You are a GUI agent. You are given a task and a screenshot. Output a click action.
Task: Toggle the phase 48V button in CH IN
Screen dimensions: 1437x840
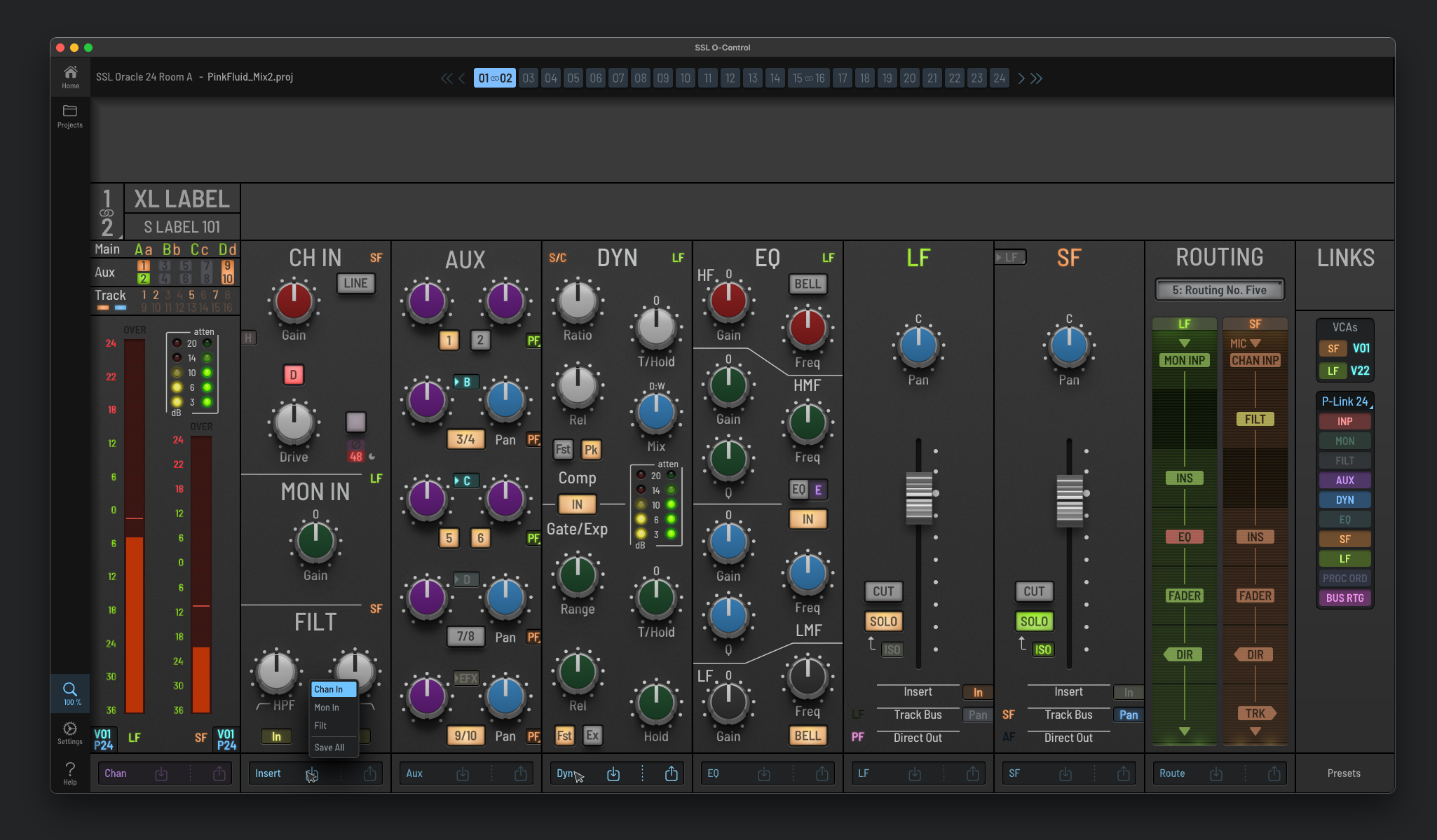pos(356,450)
